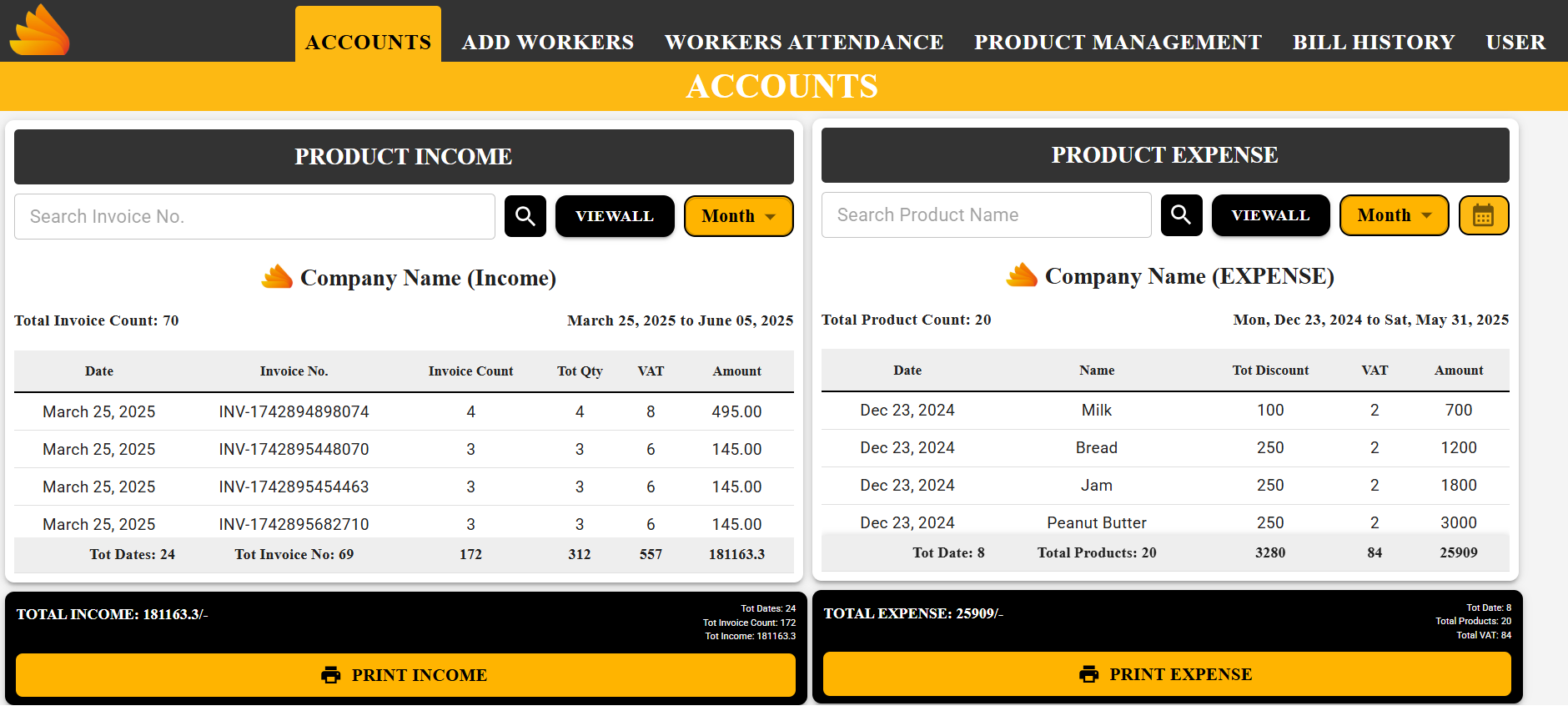1568x711 pixels.
Task: Open the ADD WORKERS tab
Action: (x=548, y=42)
